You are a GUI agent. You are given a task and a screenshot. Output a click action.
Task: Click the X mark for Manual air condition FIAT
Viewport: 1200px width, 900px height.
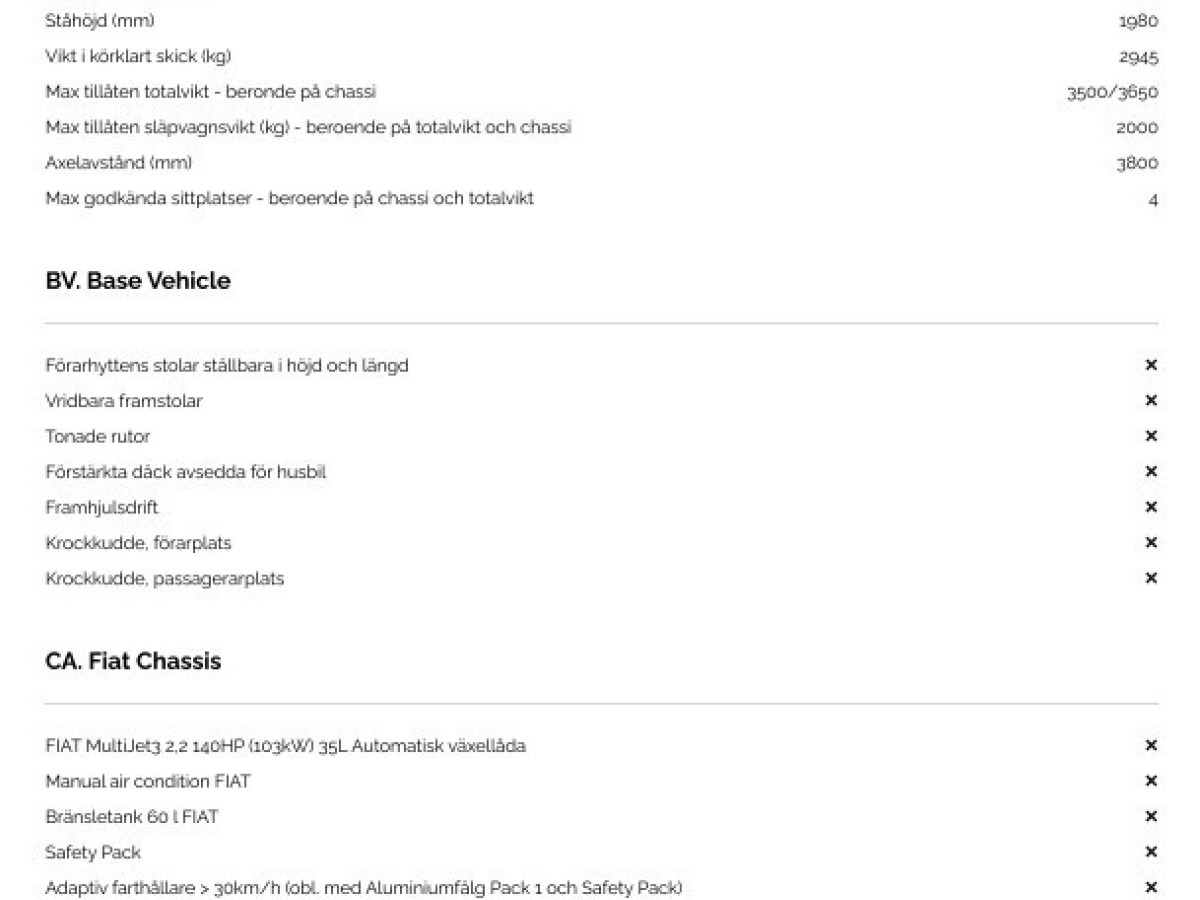tap(1151, 781)
